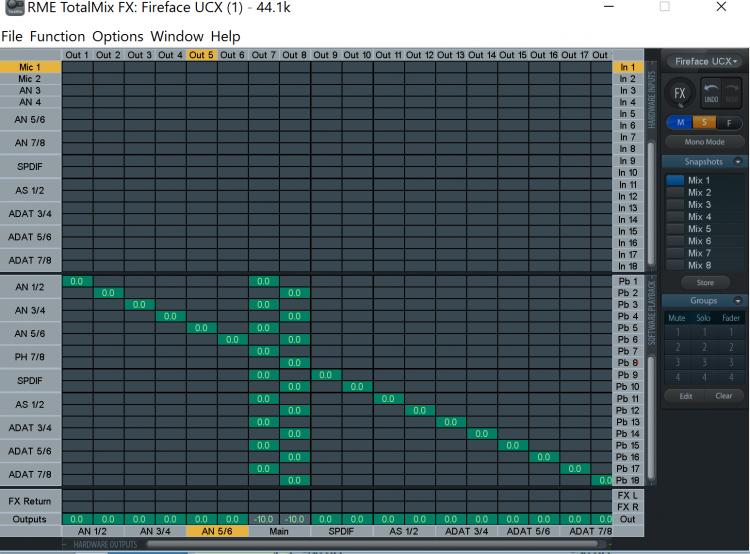Click the Redo arrow button
750x554 pixels.
731,92
